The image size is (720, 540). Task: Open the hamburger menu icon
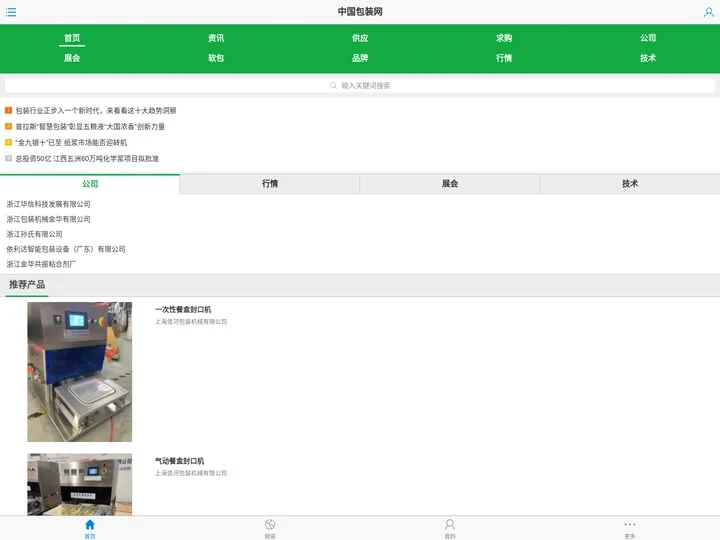(x=11, y=12)
